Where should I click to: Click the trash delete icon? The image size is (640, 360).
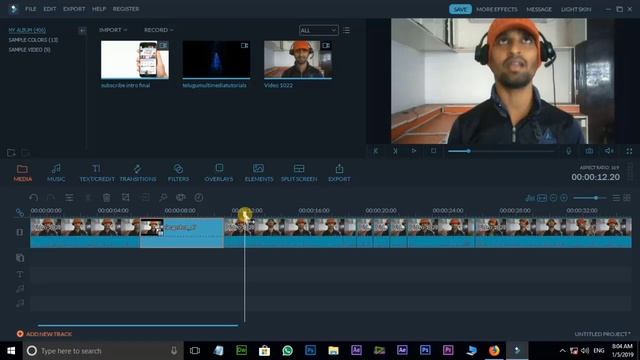[107, 198]
